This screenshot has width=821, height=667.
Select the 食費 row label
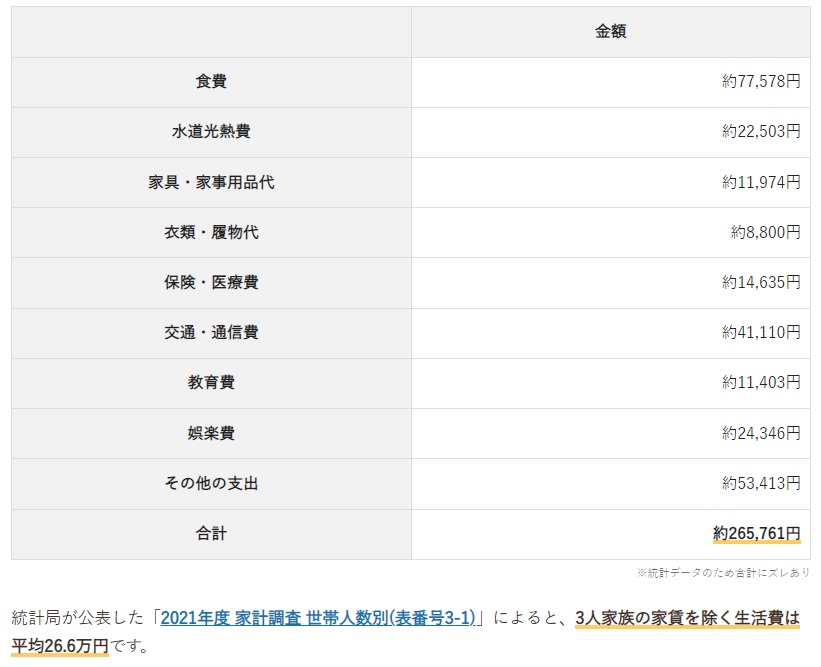click(211, 82)
